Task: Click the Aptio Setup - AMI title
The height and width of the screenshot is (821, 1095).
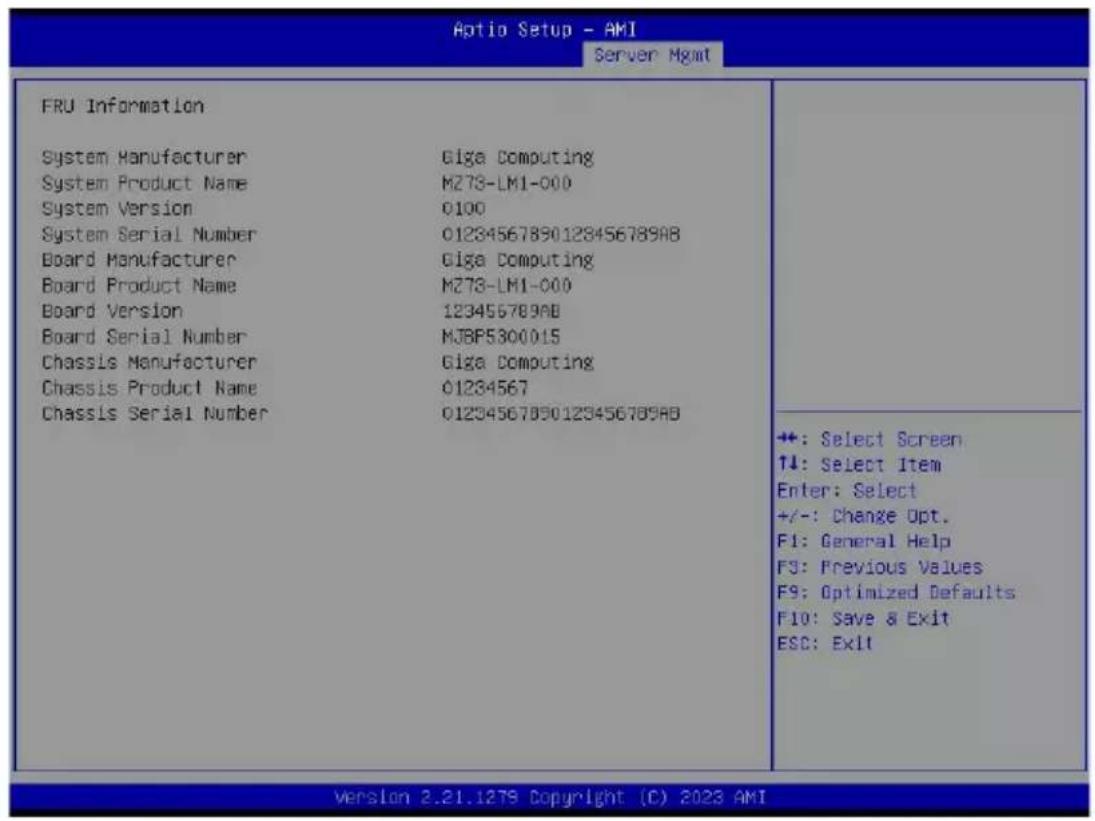Action: (545, 30)
